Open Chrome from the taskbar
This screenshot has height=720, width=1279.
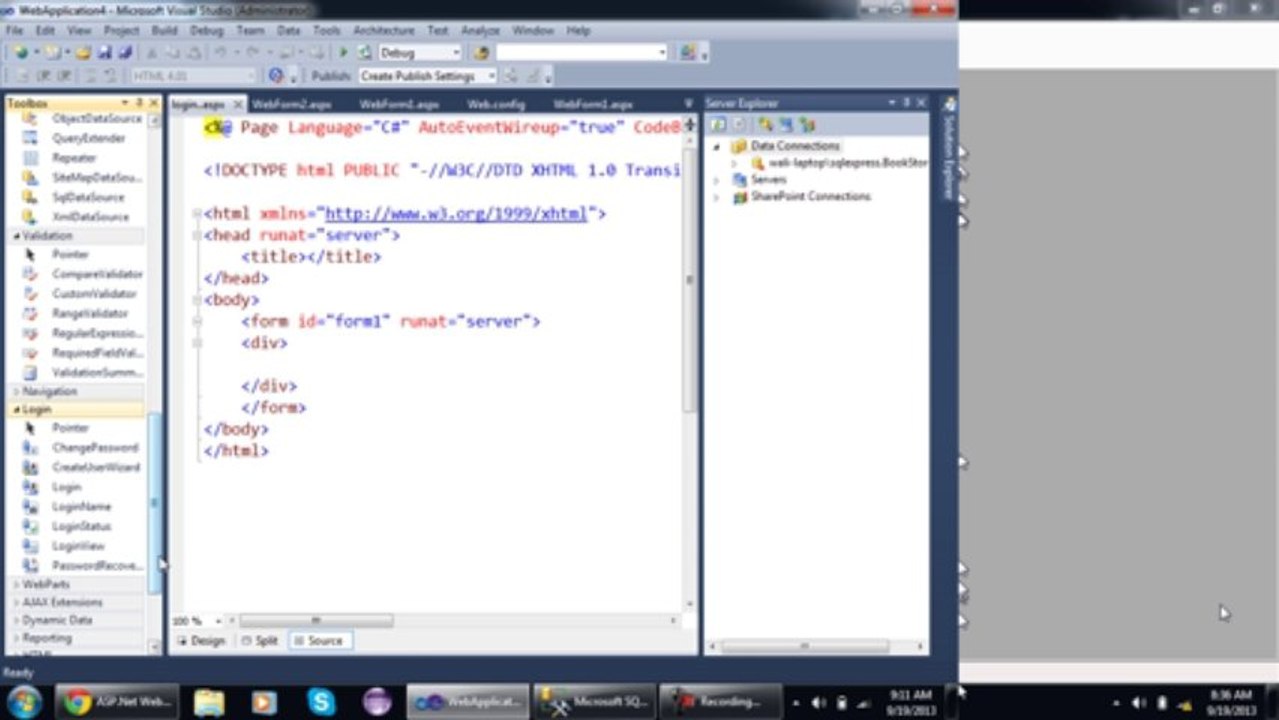[78, 702]
